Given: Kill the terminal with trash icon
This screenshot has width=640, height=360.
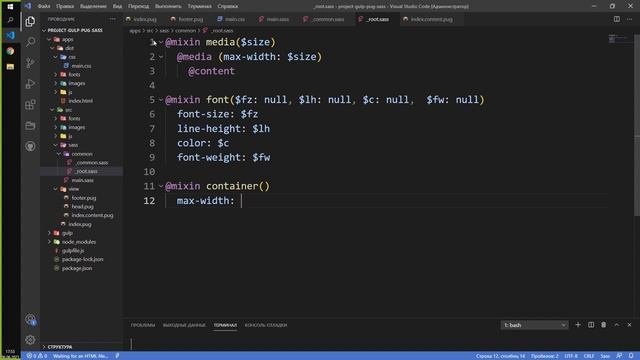Looking at the screenshot, I should [604, 325].
